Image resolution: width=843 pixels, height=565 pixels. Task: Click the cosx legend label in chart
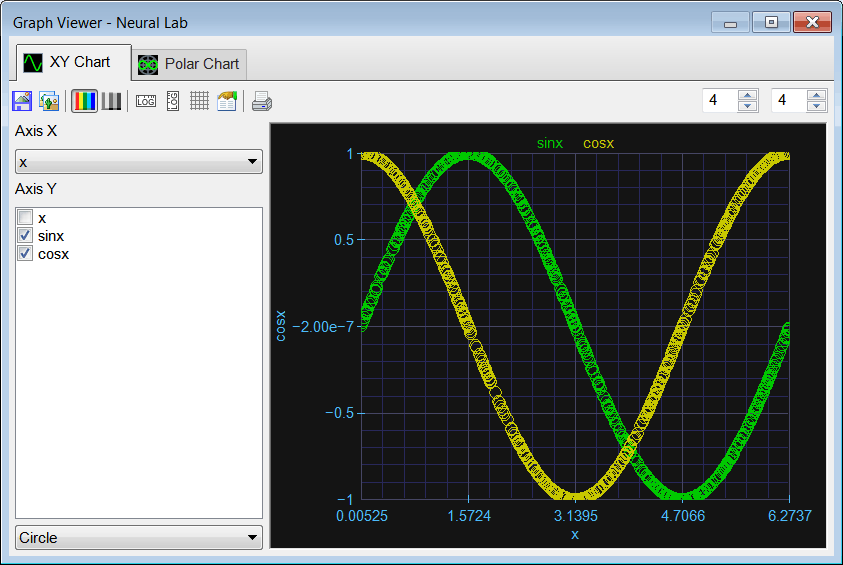pos(598,143)
